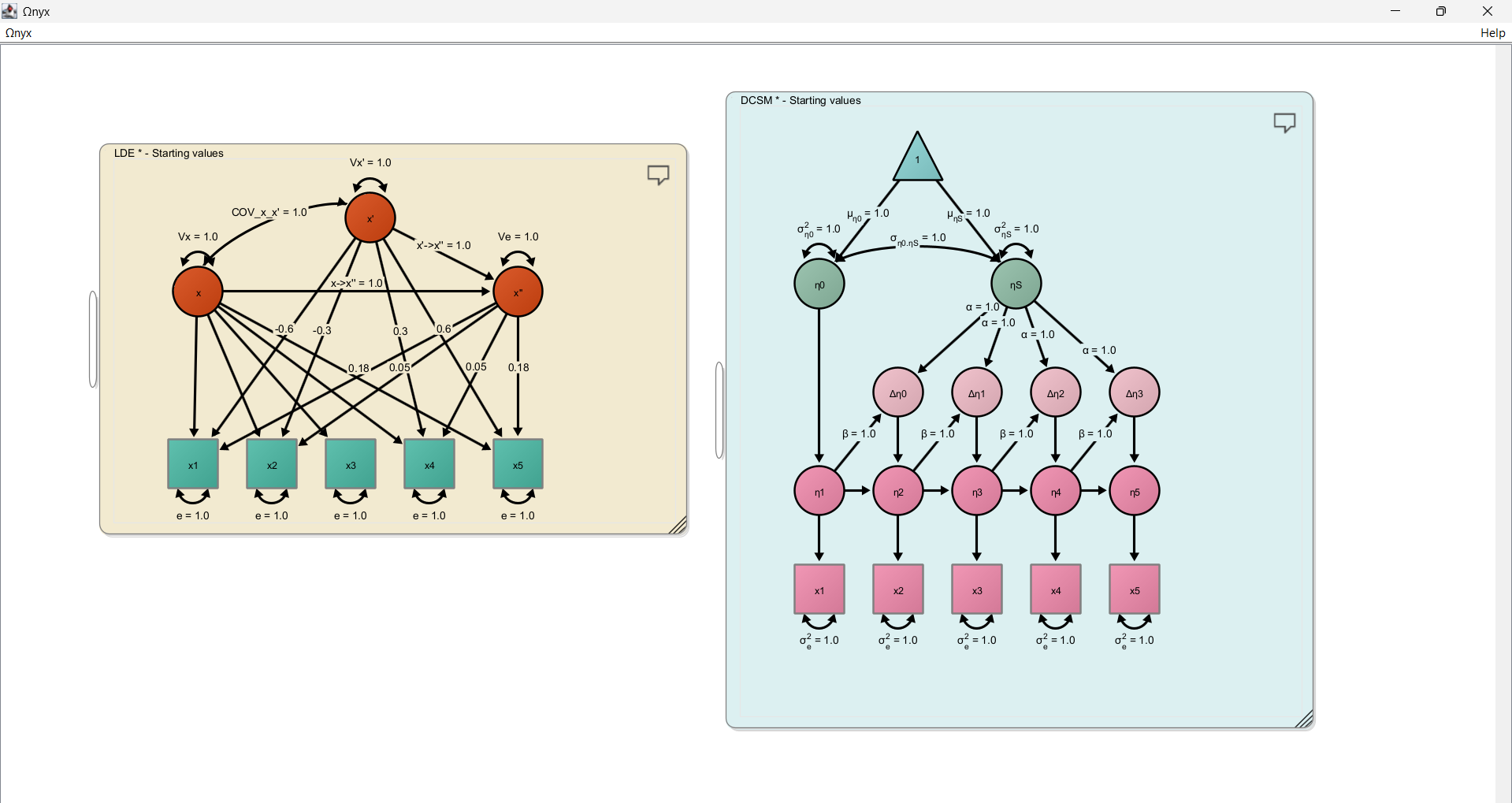Select the orange latent node x''

pos(518,292)
